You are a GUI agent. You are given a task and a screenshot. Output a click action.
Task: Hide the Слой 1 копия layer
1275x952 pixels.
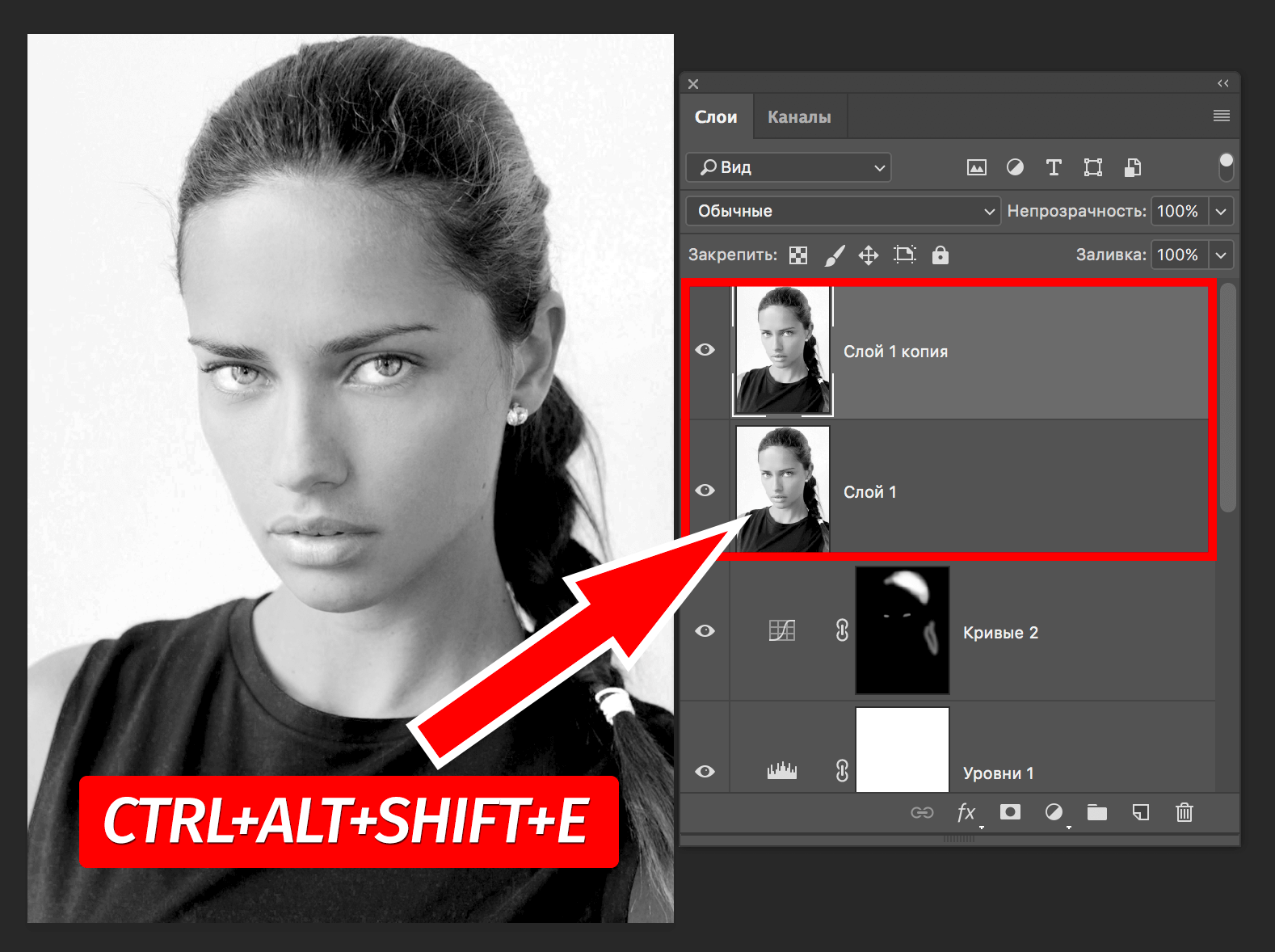pyautogui.click(x=705, y=350)
